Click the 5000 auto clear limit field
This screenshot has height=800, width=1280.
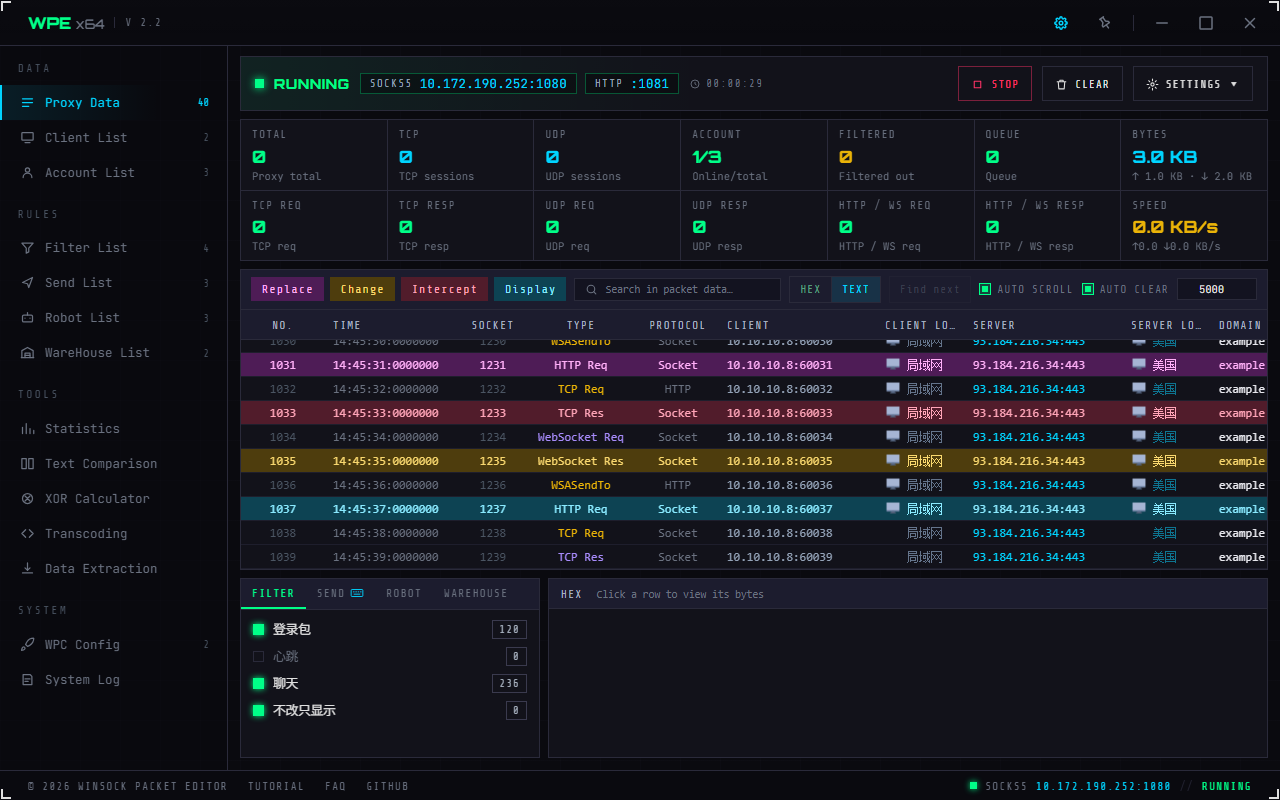click(1216, 289)
